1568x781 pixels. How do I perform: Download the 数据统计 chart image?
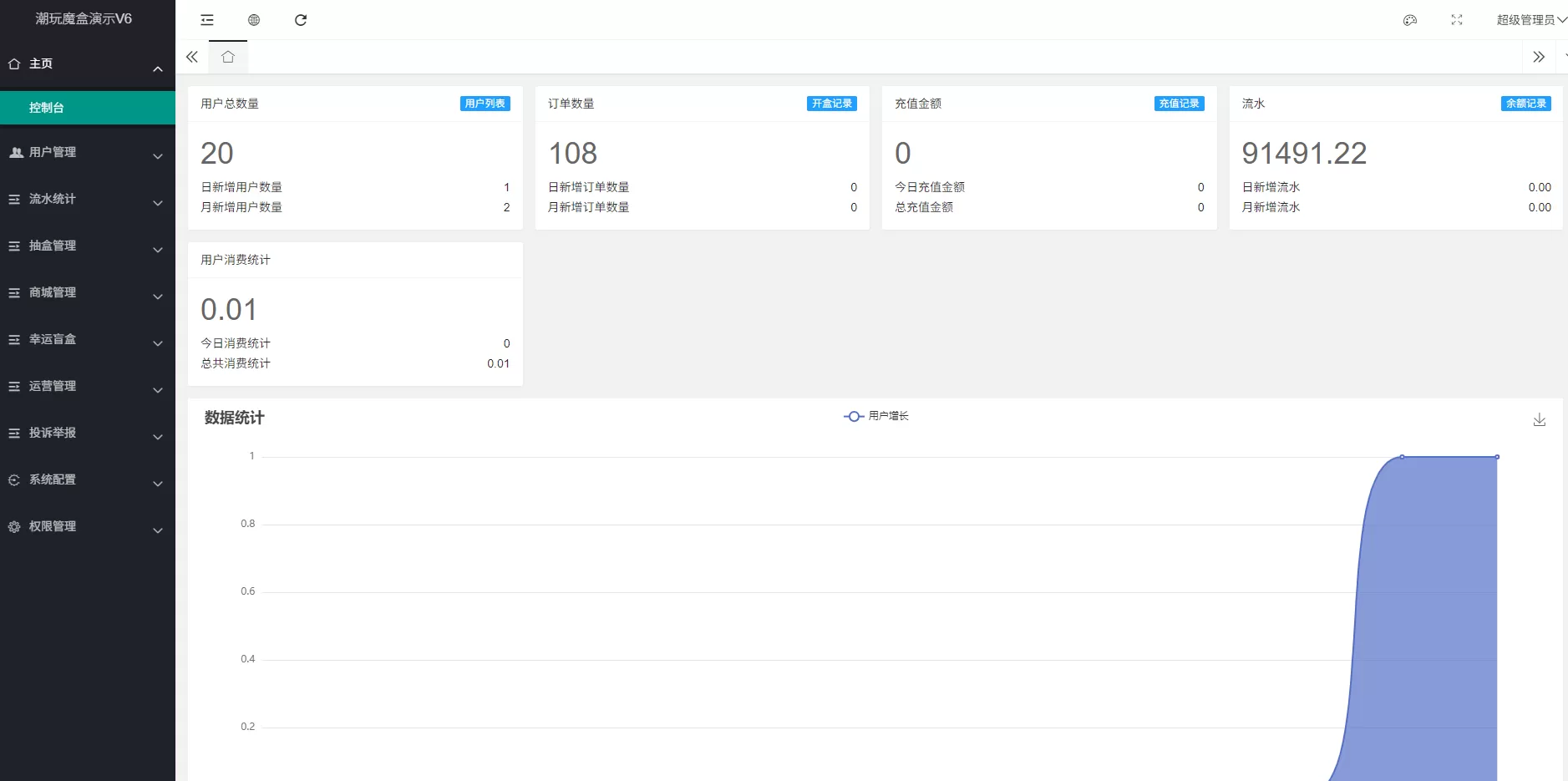(1539, 419)
